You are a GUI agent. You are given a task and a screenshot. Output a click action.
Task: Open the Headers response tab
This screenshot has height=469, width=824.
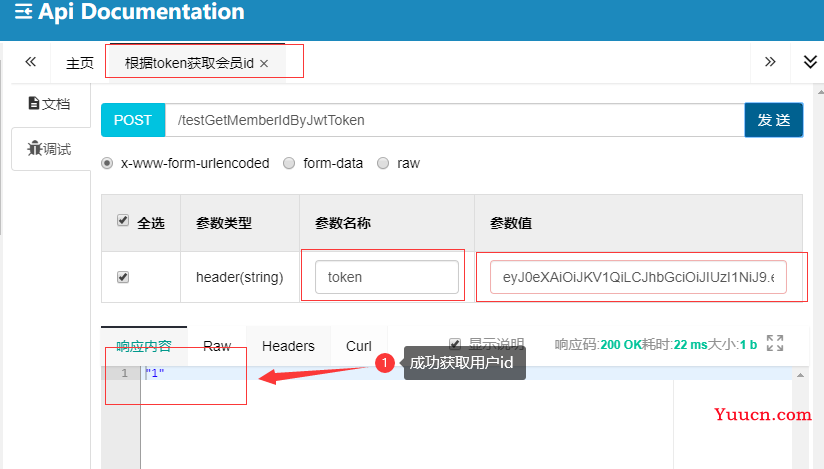coord(288,346)
